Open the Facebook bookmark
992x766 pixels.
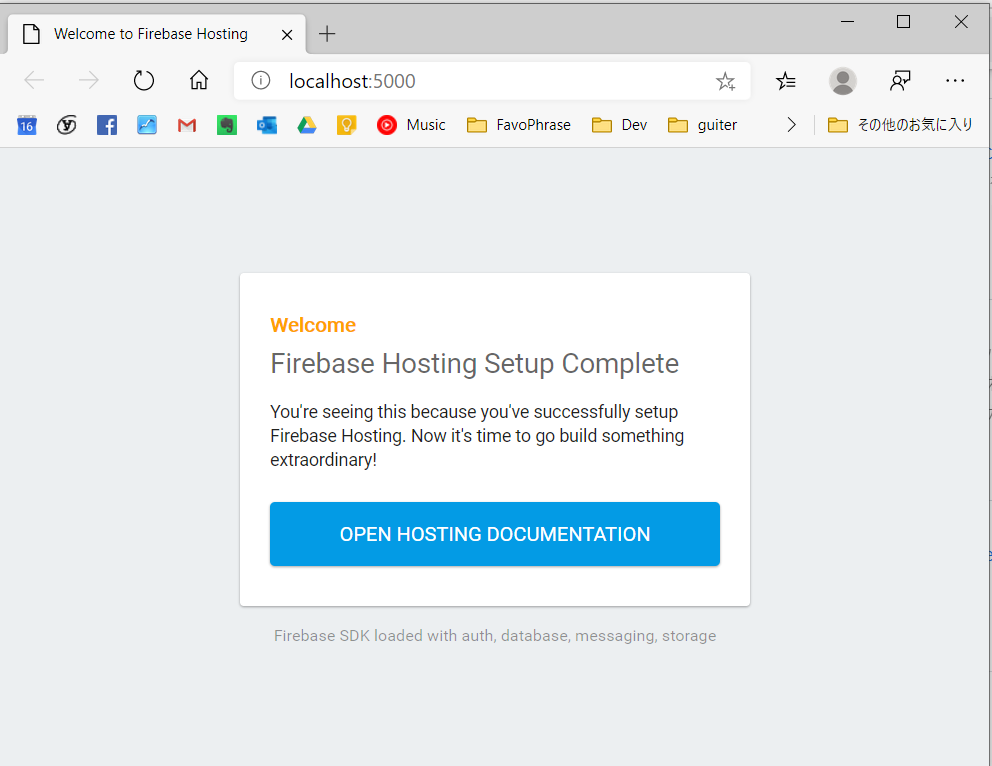(x=106, y=124)
